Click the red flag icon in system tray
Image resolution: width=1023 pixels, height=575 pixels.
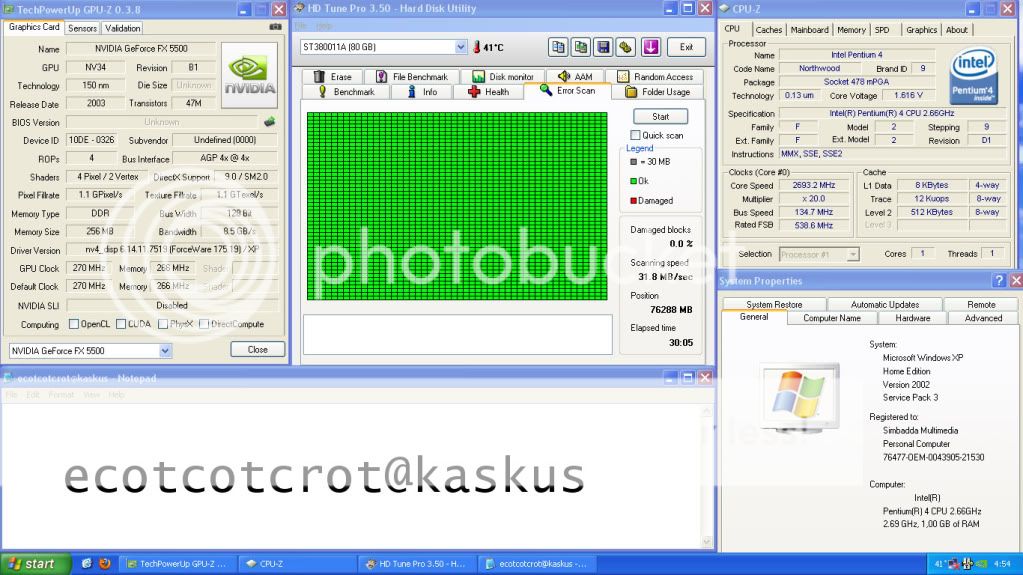tap(954, 564)
